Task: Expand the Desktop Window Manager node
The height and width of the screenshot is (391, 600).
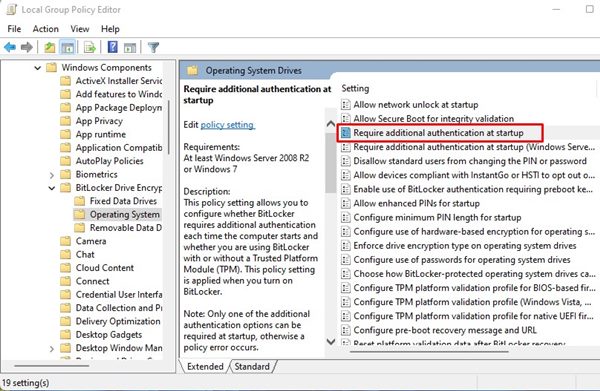Action: (x=52, y=349)
